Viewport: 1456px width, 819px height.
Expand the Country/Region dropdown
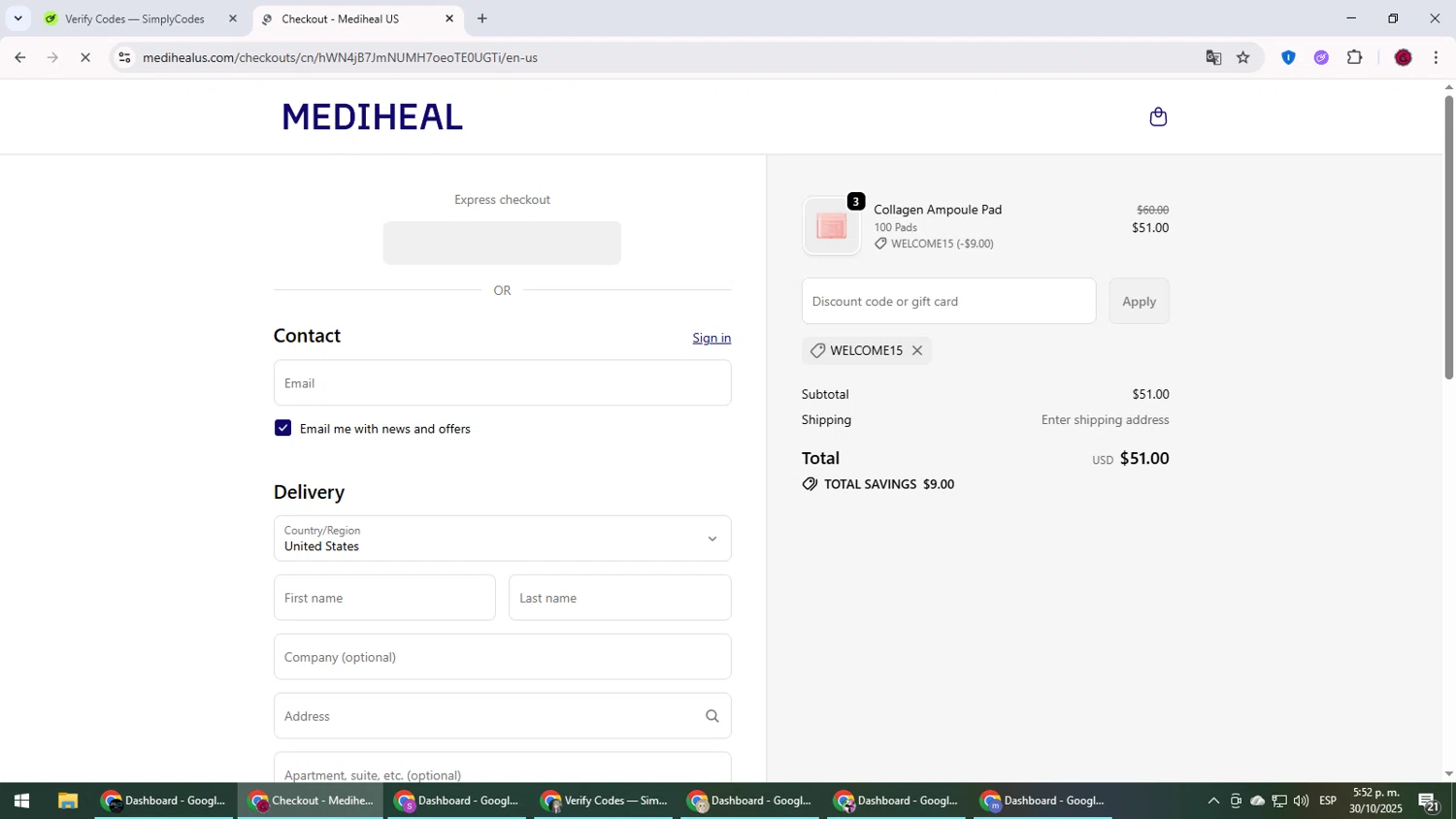pos(502,539)
